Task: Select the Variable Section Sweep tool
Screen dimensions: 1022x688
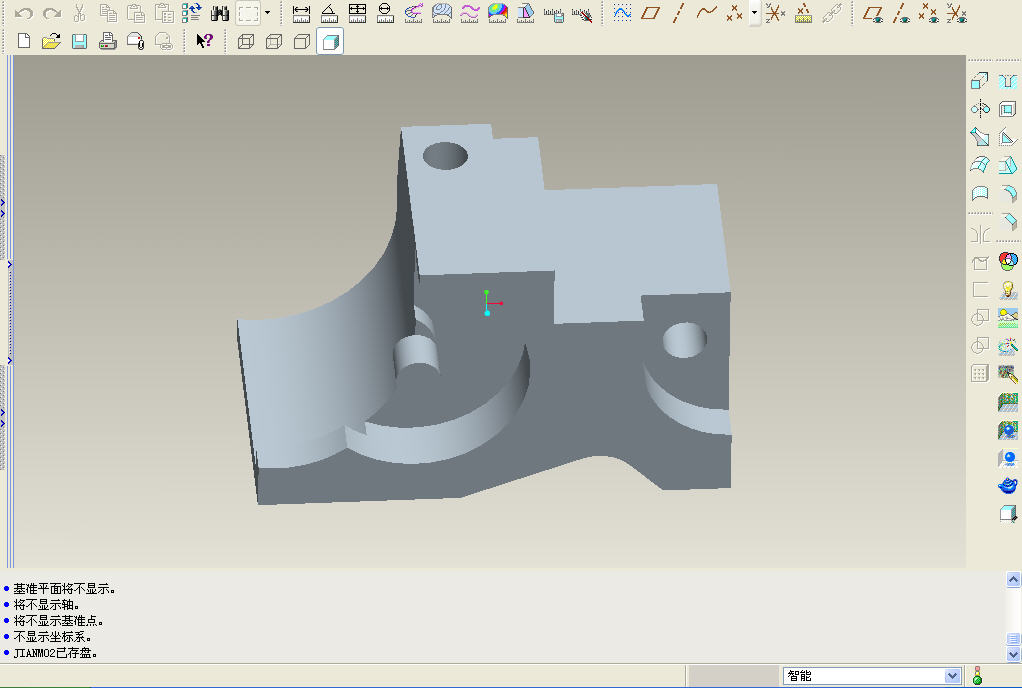Action: point(980,137)
